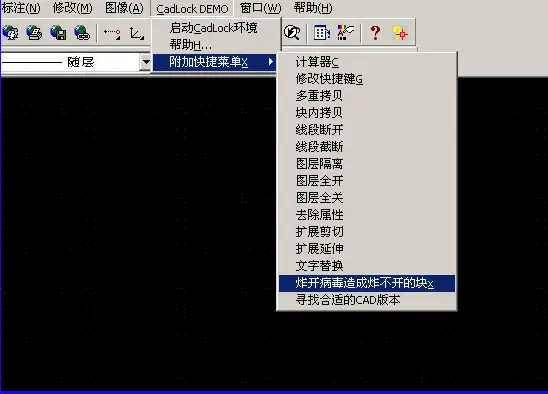Choose 图层全关 menu item
This screenshot has width=548, height=394.
pyautogui.click(x=367, y=198)
